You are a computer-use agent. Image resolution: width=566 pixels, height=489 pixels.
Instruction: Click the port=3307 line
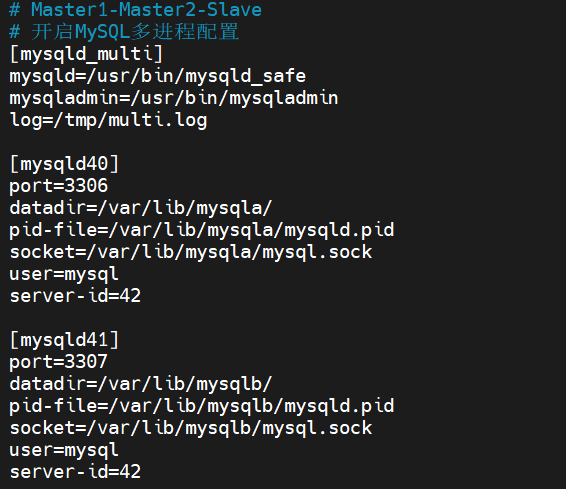59,362
